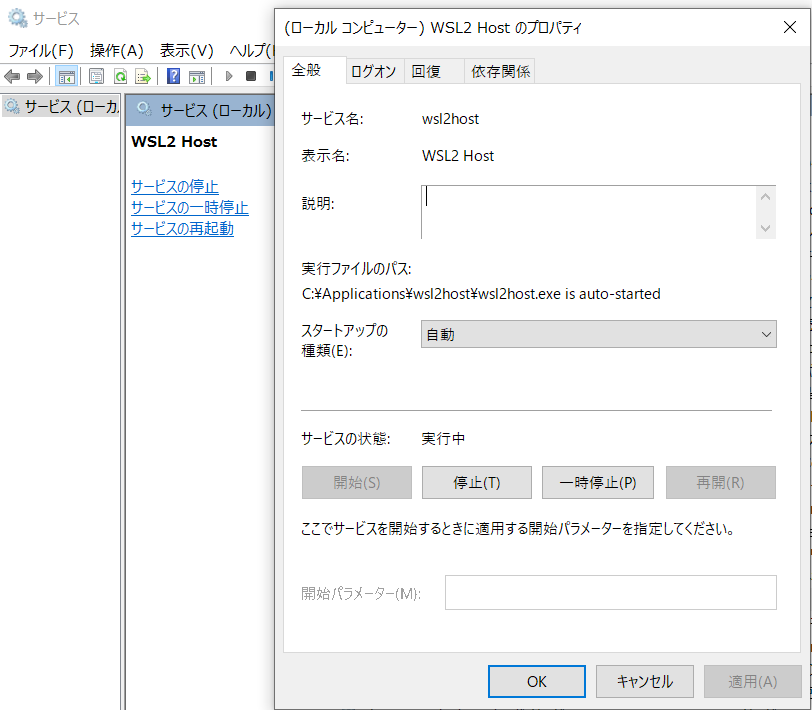Image resolution: width=812 pixels, height=710 pixels.
Task: Click the 開始(S) button
Action: click(357, 483)
